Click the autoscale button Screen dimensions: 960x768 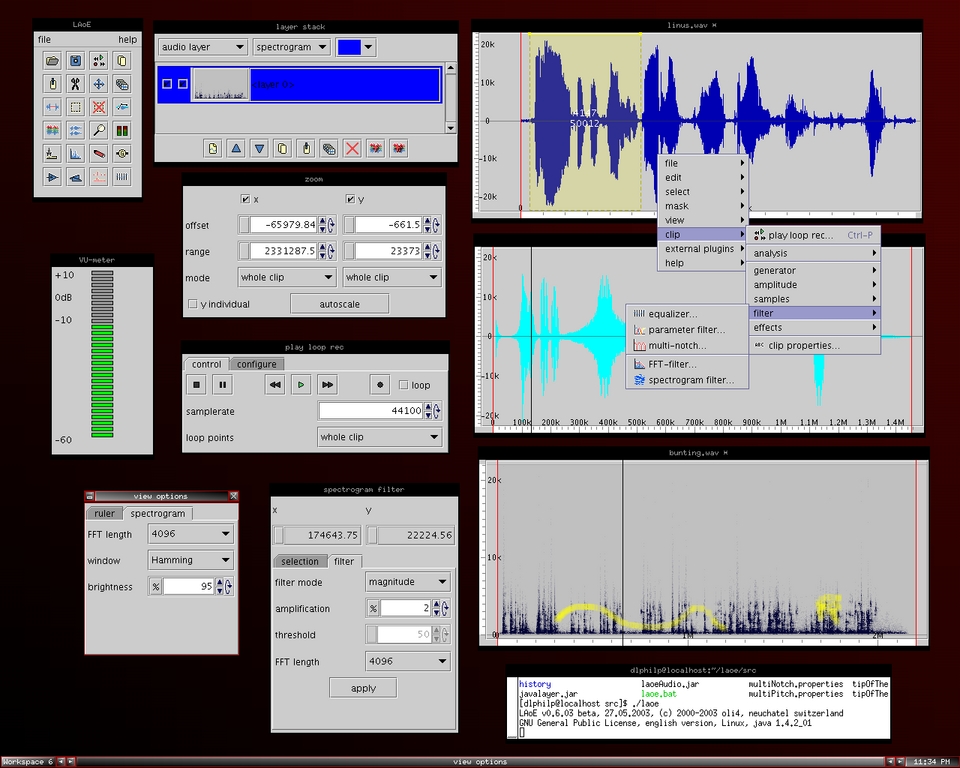[x=339, y=304]
